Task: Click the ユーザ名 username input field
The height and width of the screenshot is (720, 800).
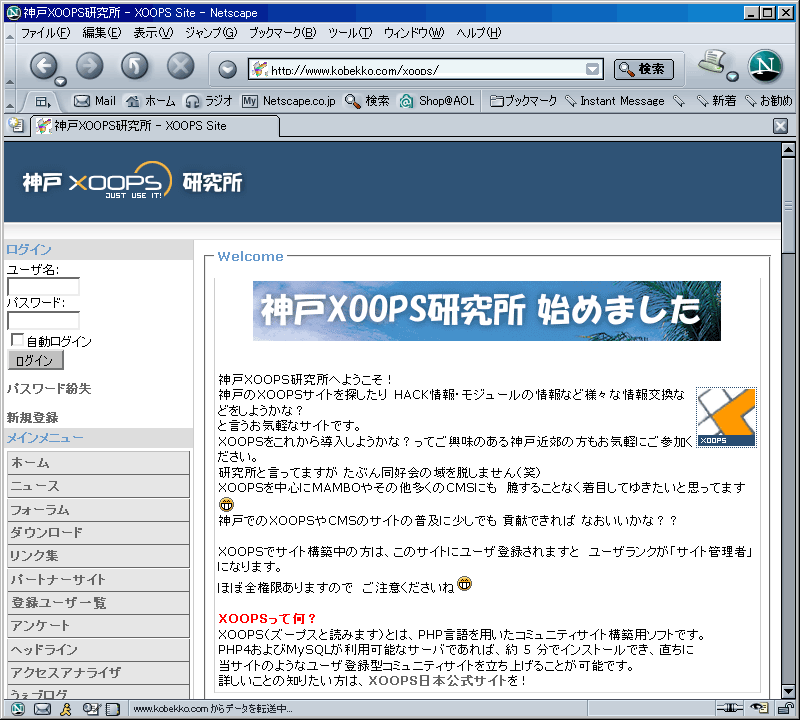Action: (43, 287)
